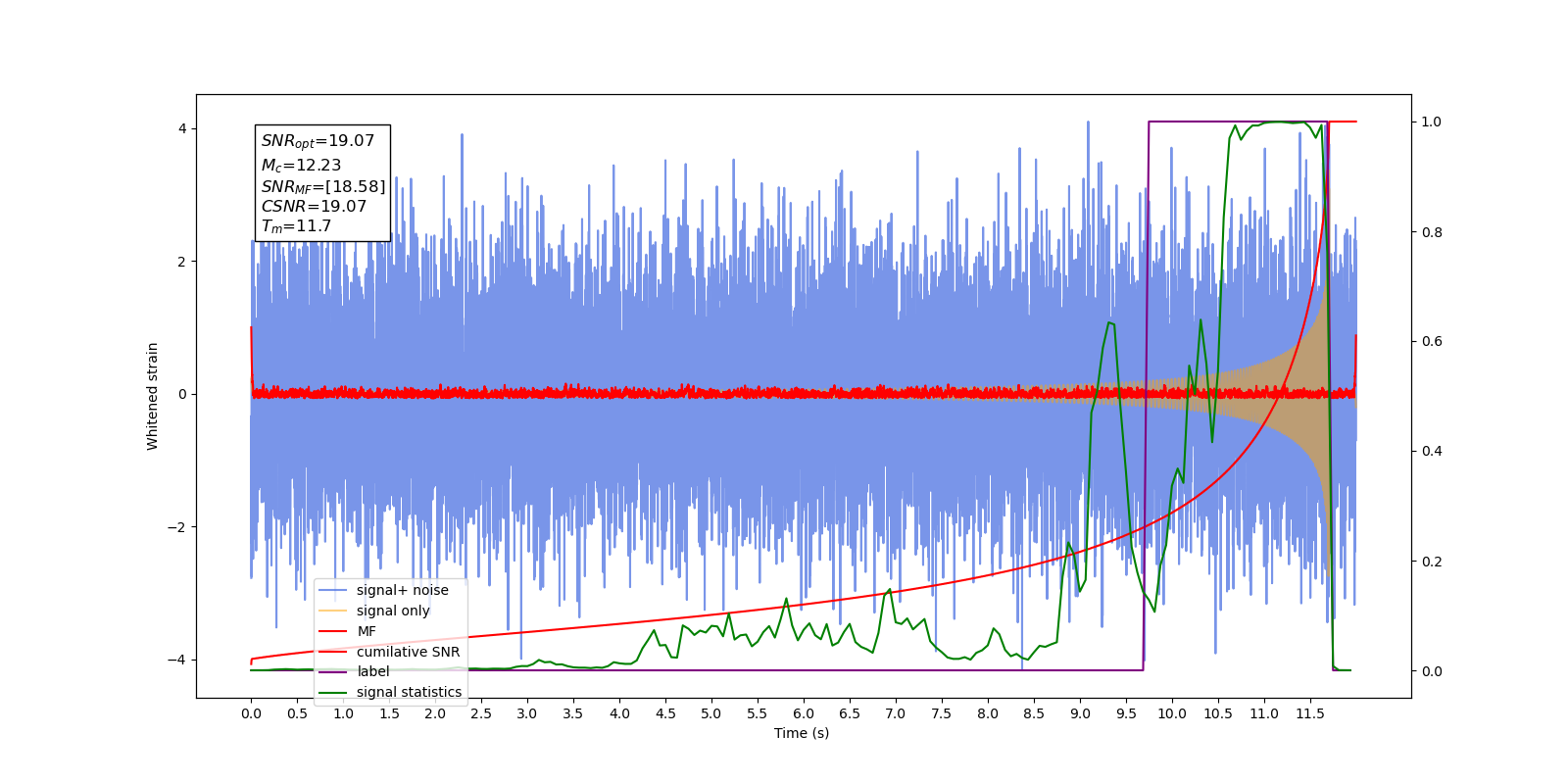This screenshot has width=1568, height=784.
Task: Click x-axis tick label 4.0
Action: coord(619,713)
